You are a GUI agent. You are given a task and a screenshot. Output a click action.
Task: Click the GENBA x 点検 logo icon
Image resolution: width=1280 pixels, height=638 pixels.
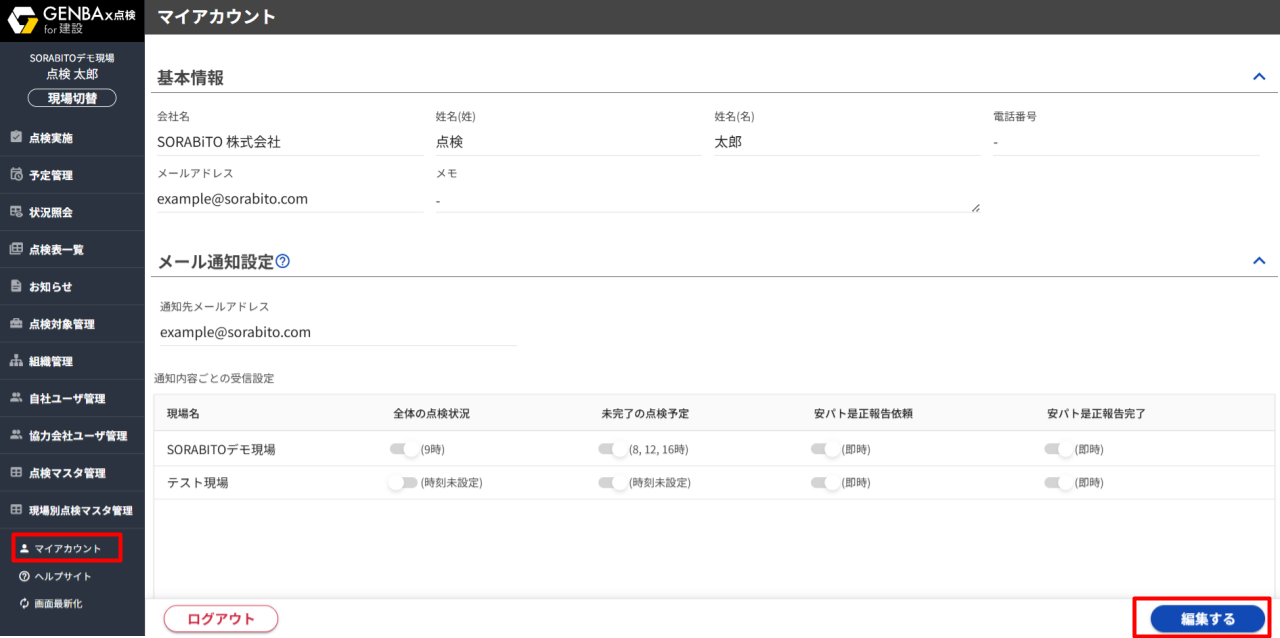pos(23,17)
